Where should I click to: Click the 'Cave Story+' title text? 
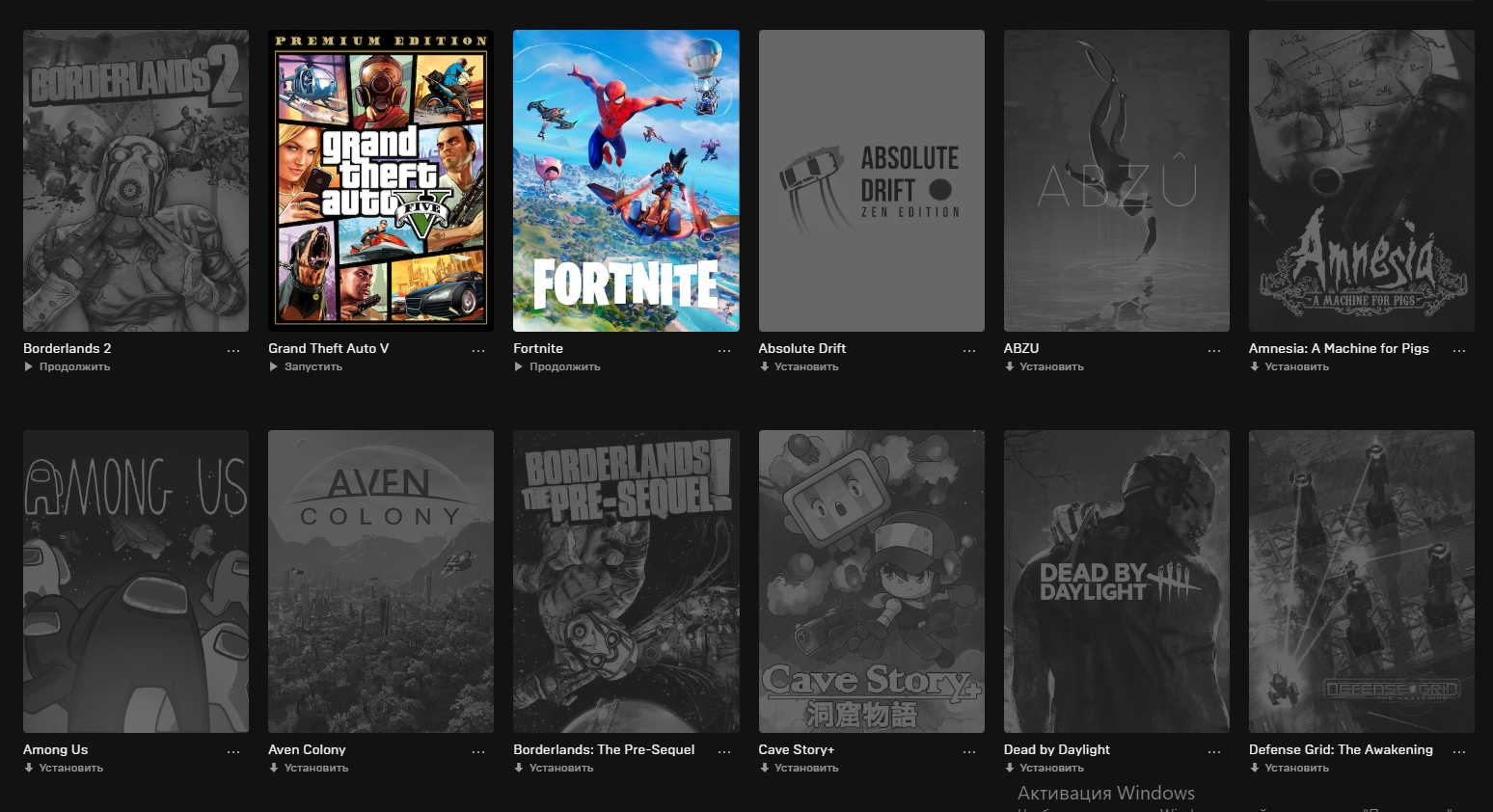[x=797, y=749]
